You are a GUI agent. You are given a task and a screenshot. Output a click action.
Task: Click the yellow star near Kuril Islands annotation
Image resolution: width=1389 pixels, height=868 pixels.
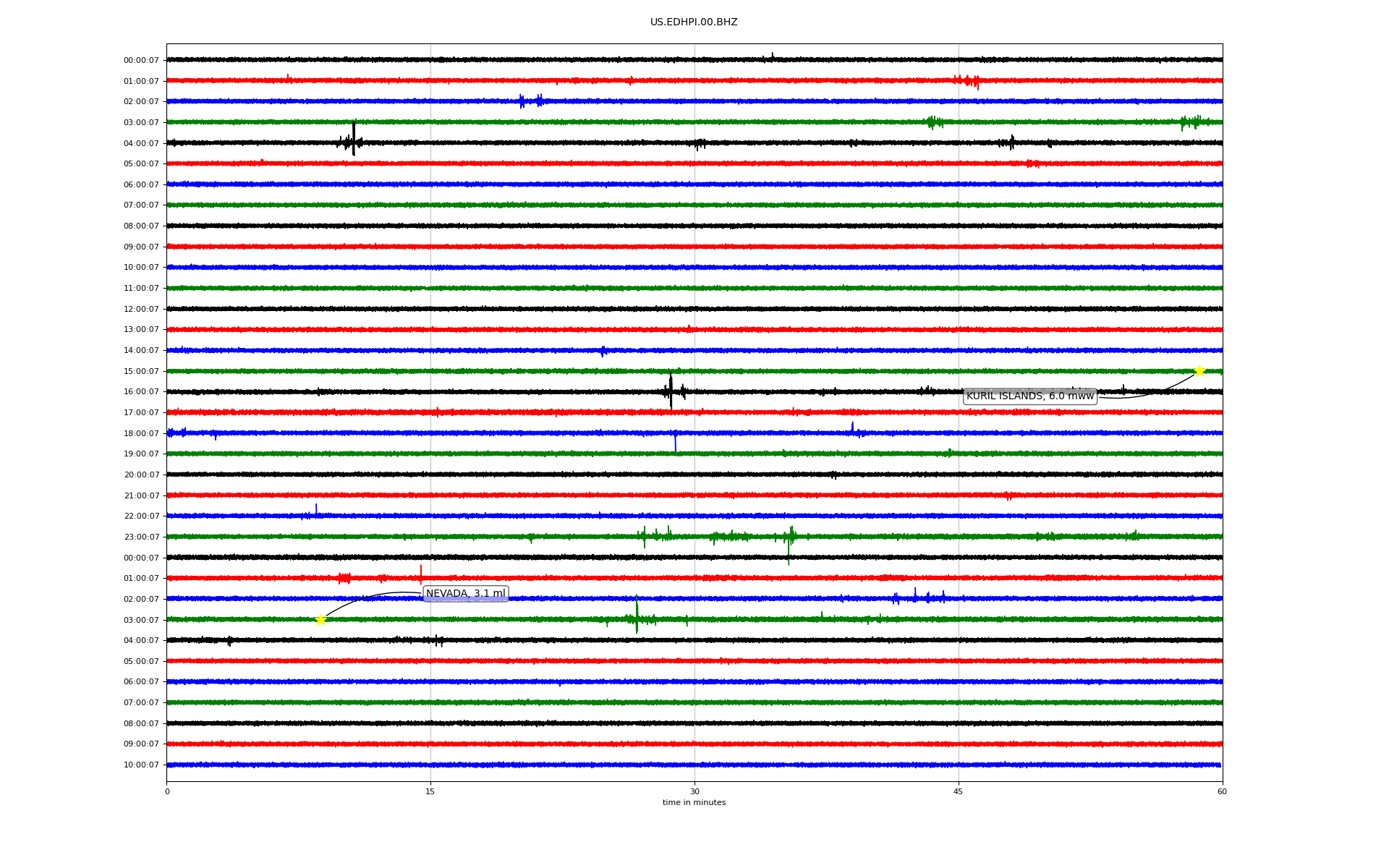tap(1199, 371)
